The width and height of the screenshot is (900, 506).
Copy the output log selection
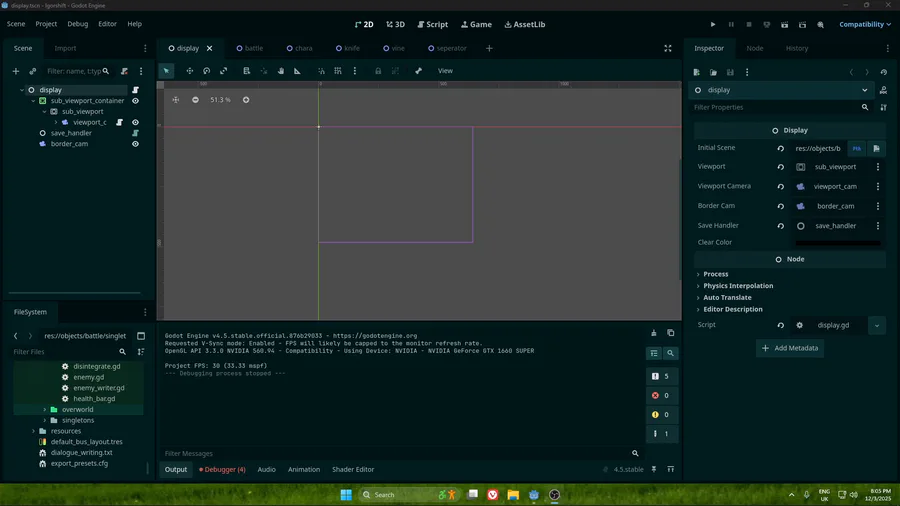(x=670, y=333)
